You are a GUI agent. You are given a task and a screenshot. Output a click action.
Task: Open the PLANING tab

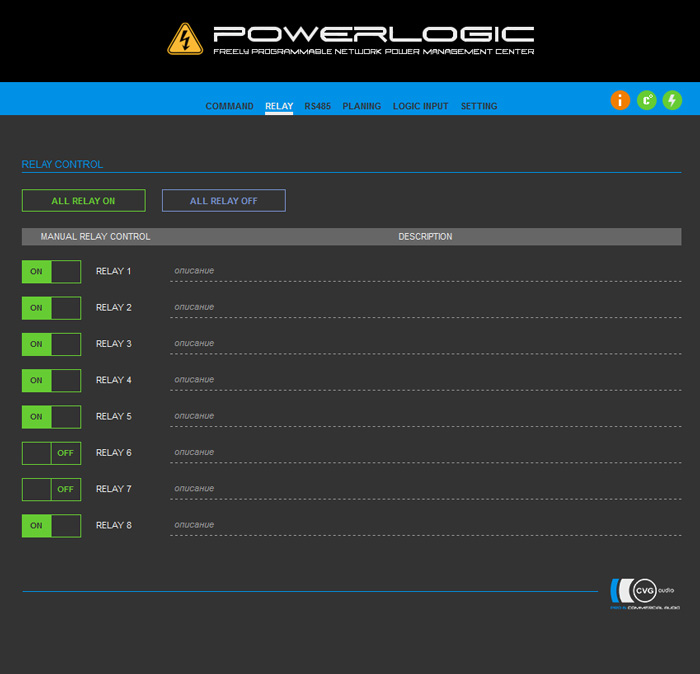(362, 106)
